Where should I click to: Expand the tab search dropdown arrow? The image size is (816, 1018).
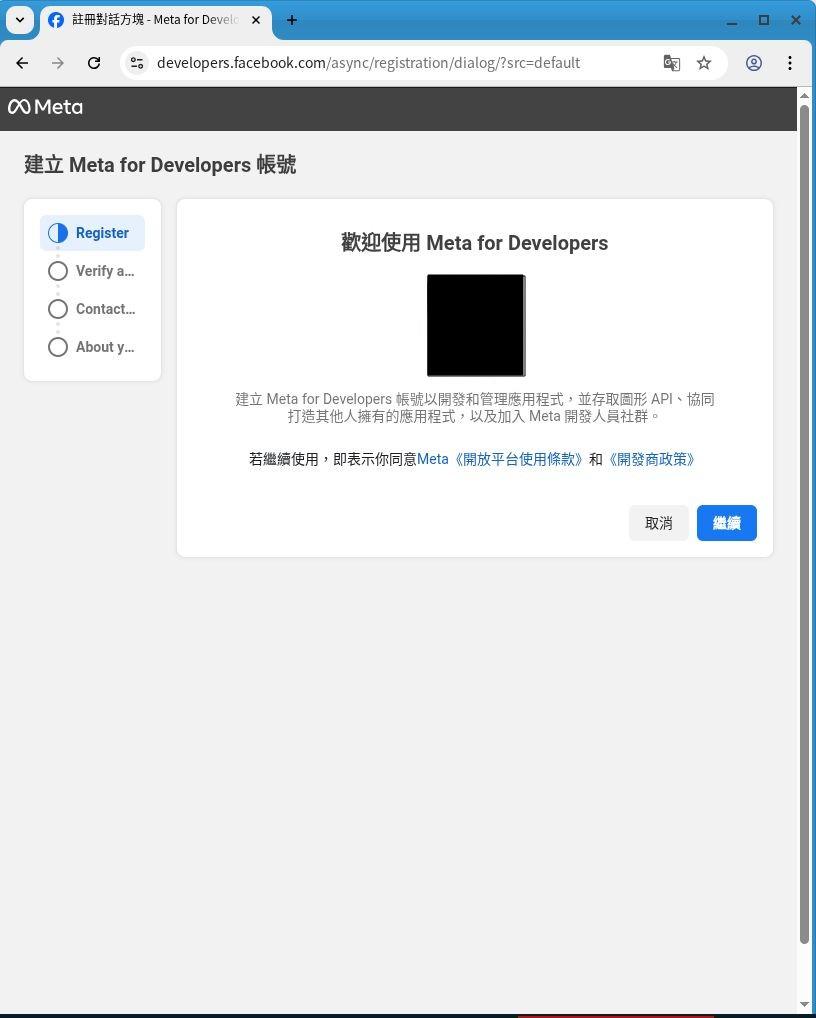pos(19,20)
